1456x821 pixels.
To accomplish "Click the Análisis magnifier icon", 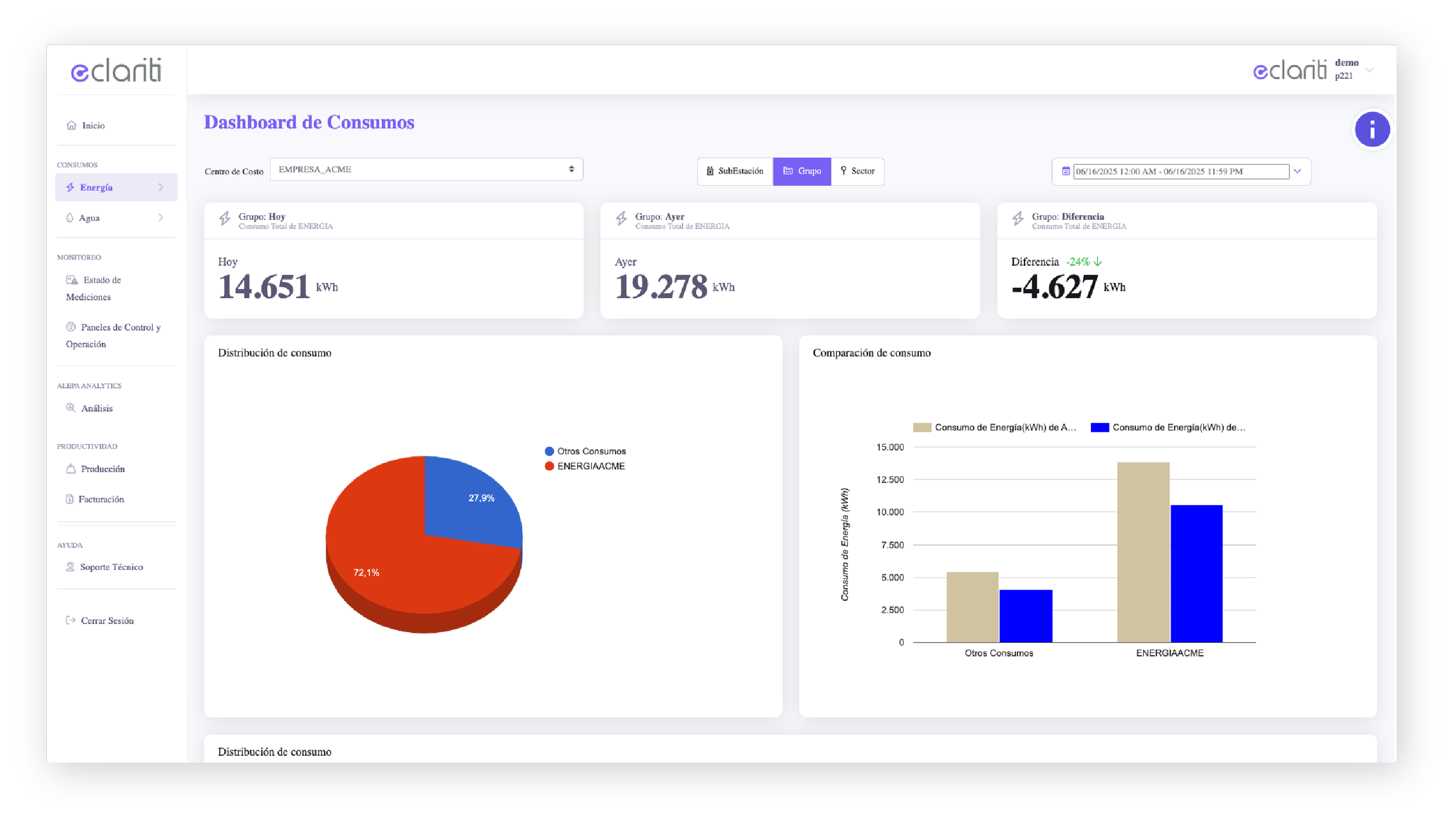I will [70, 408].
